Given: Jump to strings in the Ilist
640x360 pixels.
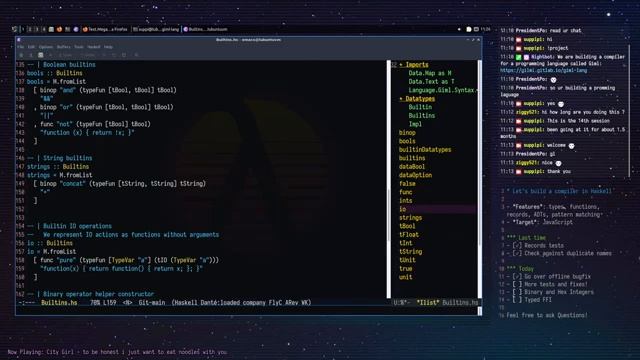Looking at the screenshot, I should tap(410, 218).
